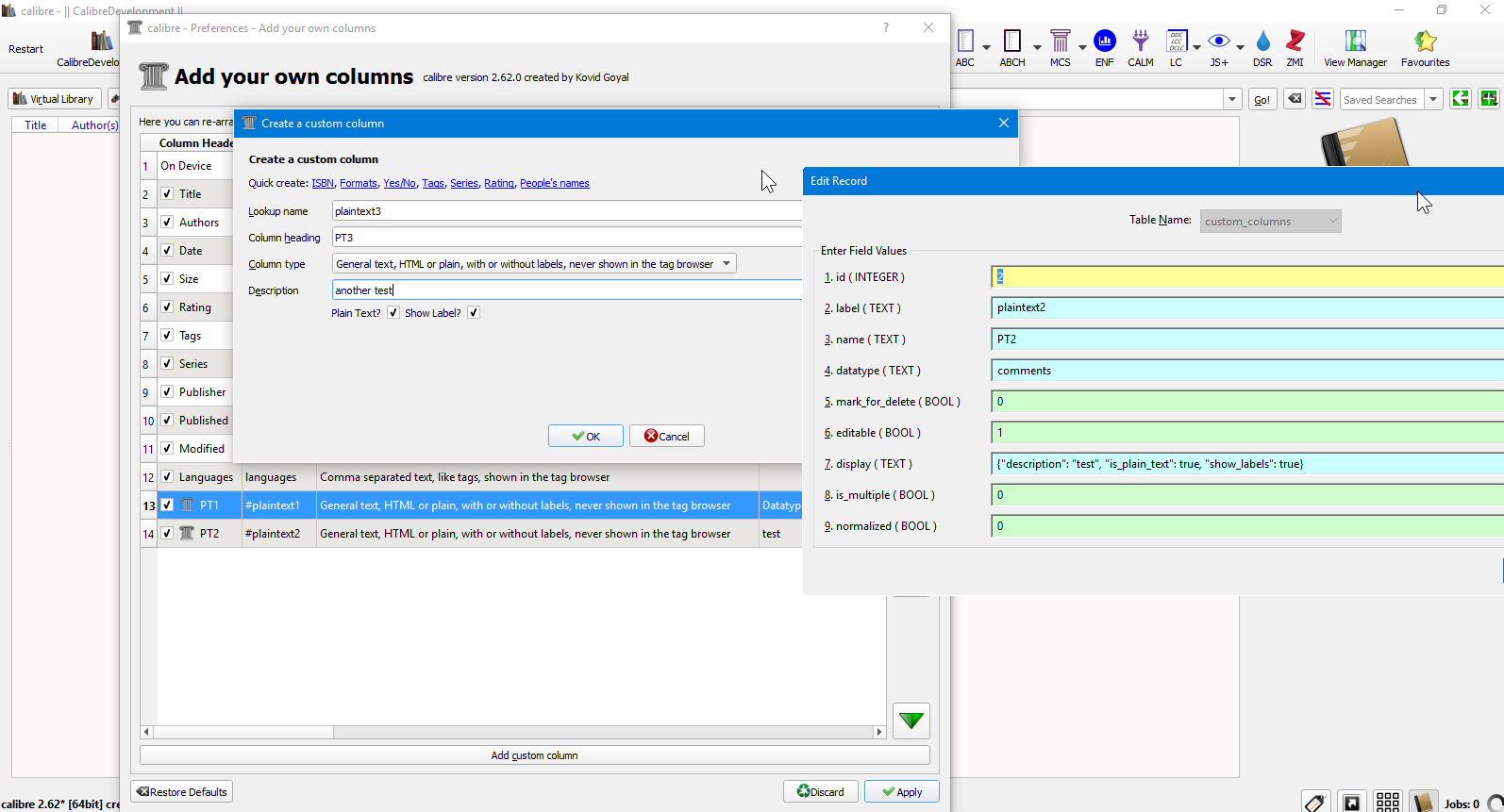Toggle the Title column checkbox
1504x812 pixels.
click(167, 194)
